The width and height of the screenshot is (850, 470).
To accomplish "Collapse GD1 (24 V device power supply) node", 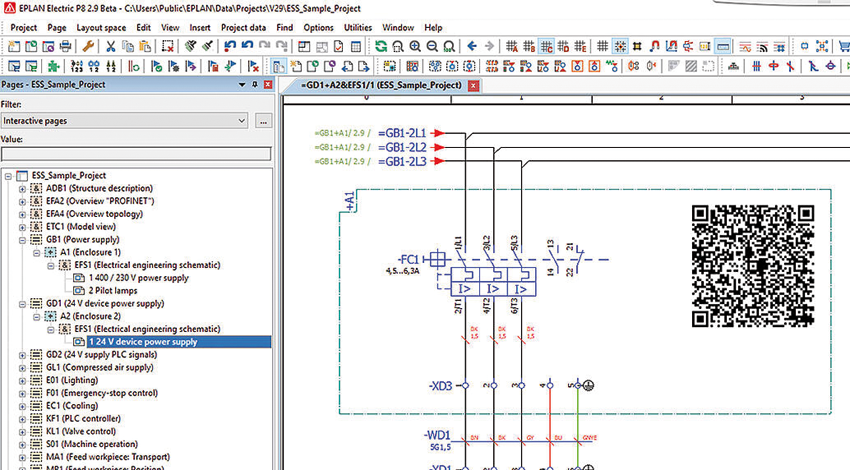I will (22, 304).
